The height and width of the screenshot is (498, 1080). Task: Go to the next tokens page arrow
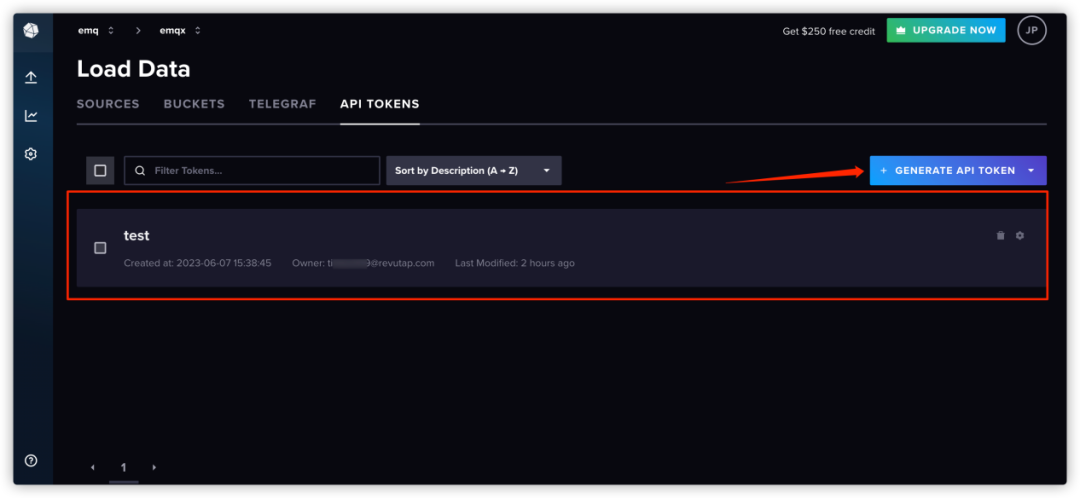(x=154, y=467)
